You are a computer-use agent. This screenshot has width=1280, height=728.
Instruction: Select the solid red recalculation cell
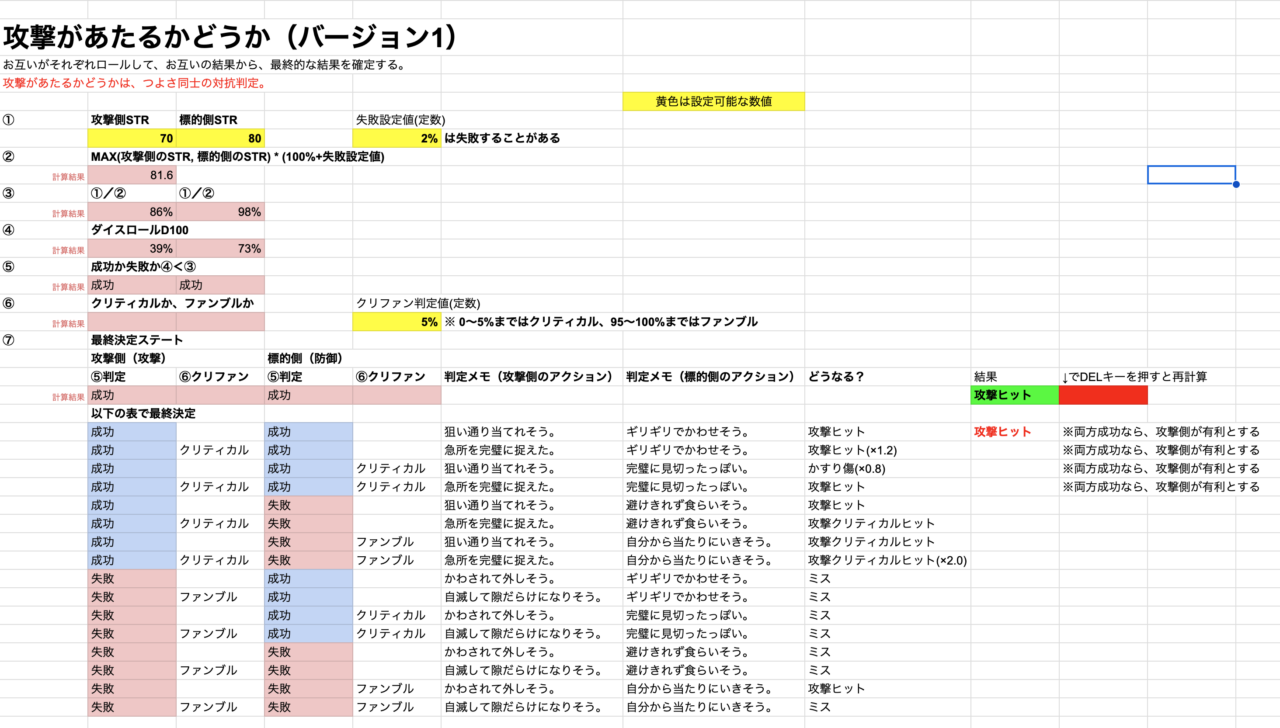1102,396
